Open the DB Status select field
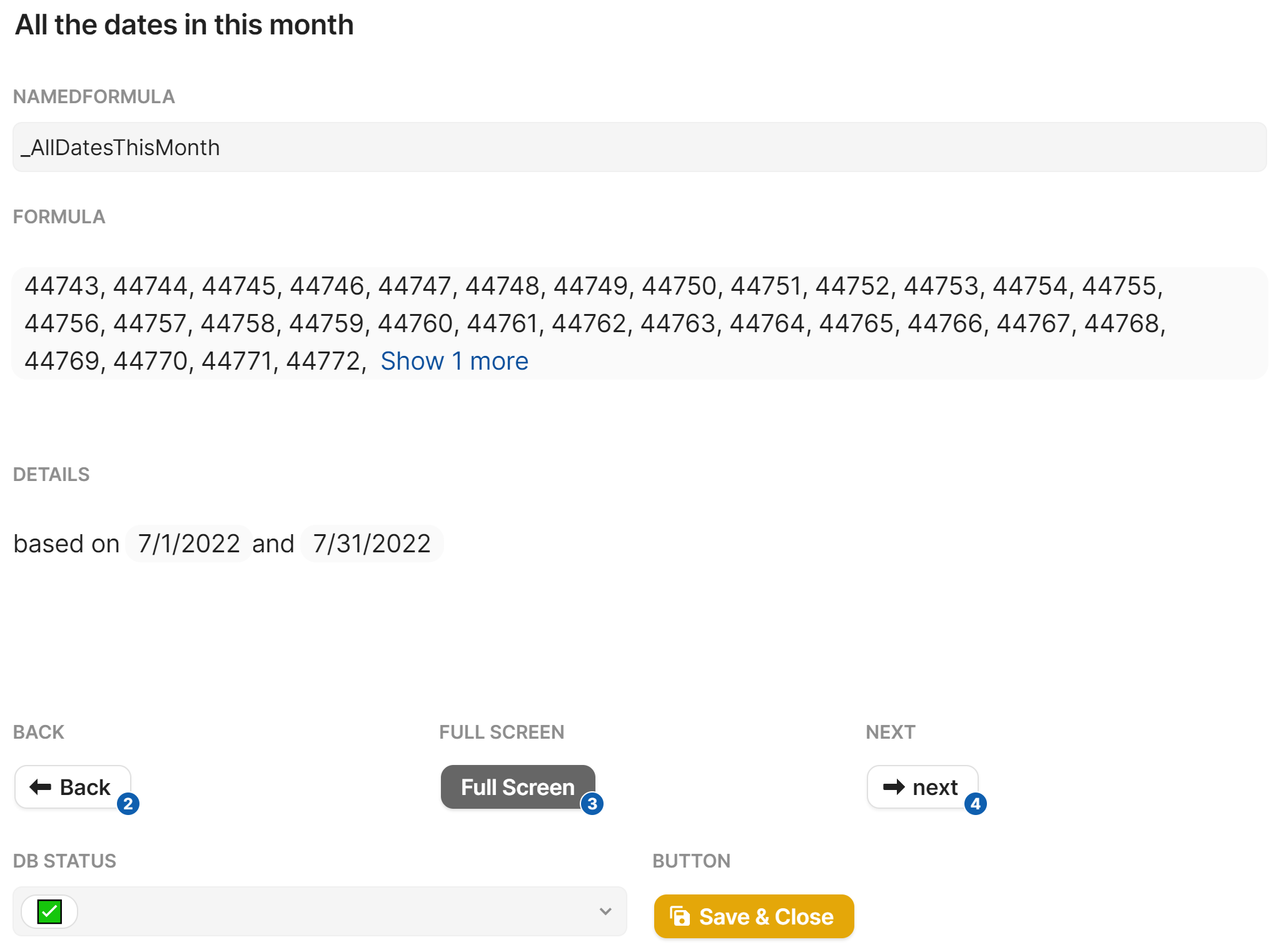Viewport: 1269px width, 952px height. (x=319, y=911)
